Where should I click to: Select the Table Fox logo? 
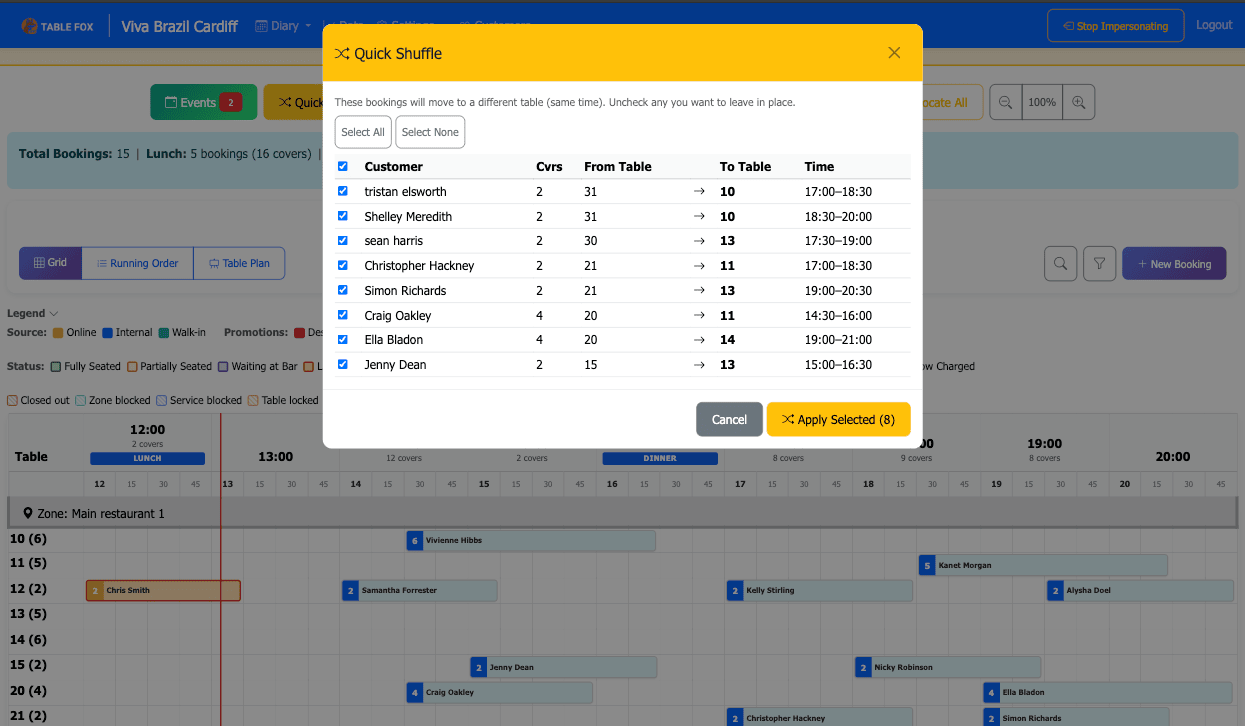point(57,25)
